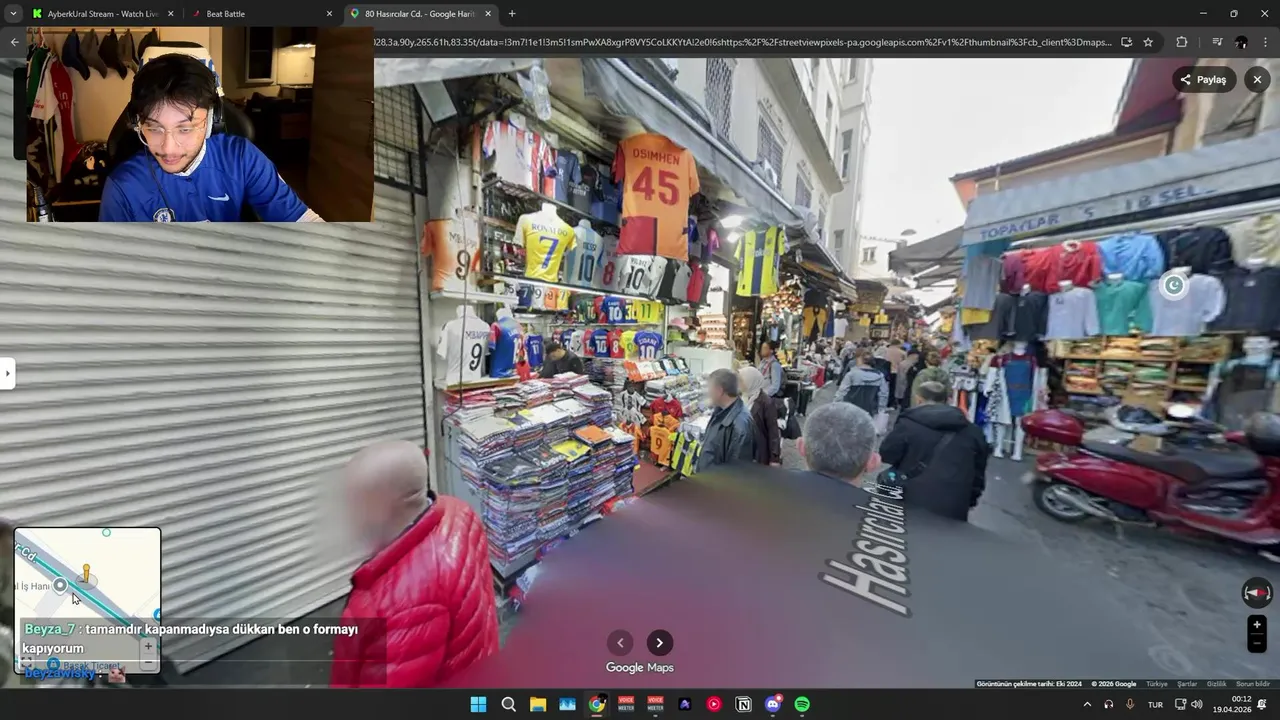Open the Photos app on taskbar
This screenshot has width=1280, height=720.
point(567,704)
